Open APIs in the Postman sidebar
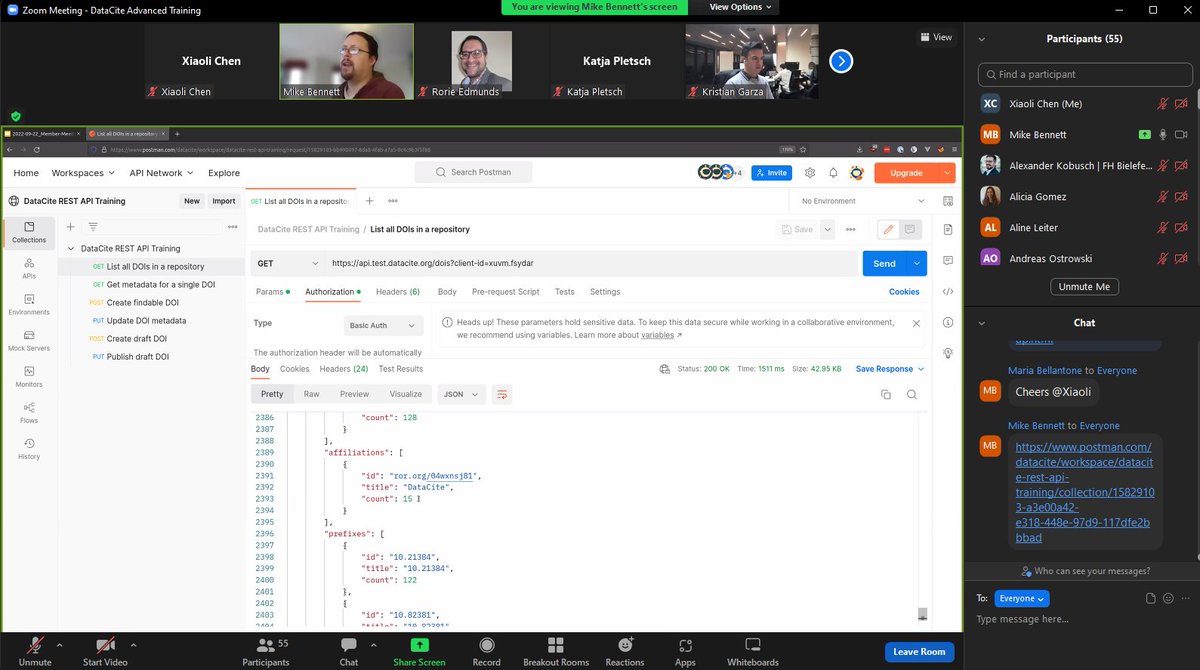This screenshot has height=670, width=1200. tap(29, 268)
